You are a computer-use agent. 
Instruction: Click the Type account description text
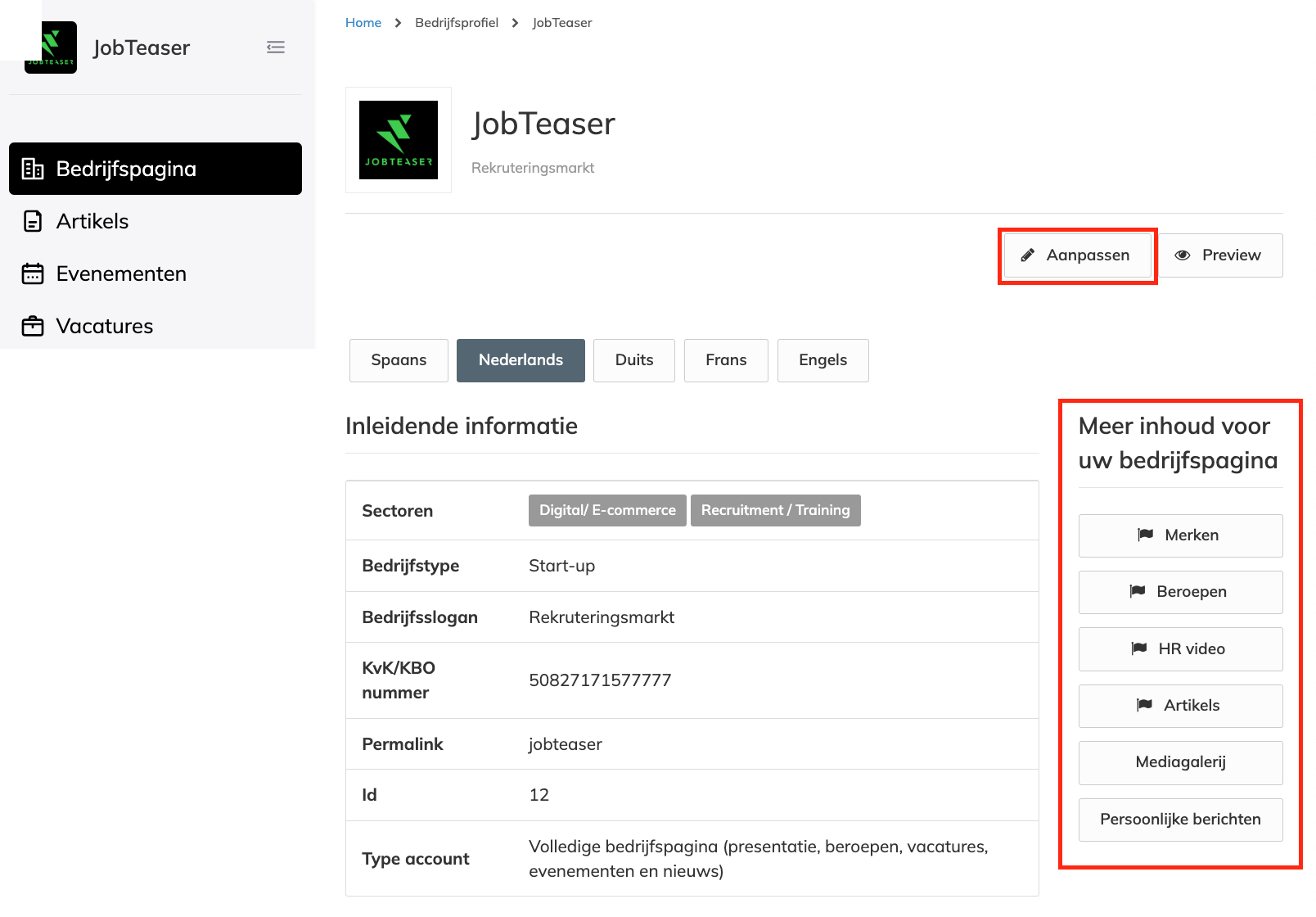tap(759, 859)
